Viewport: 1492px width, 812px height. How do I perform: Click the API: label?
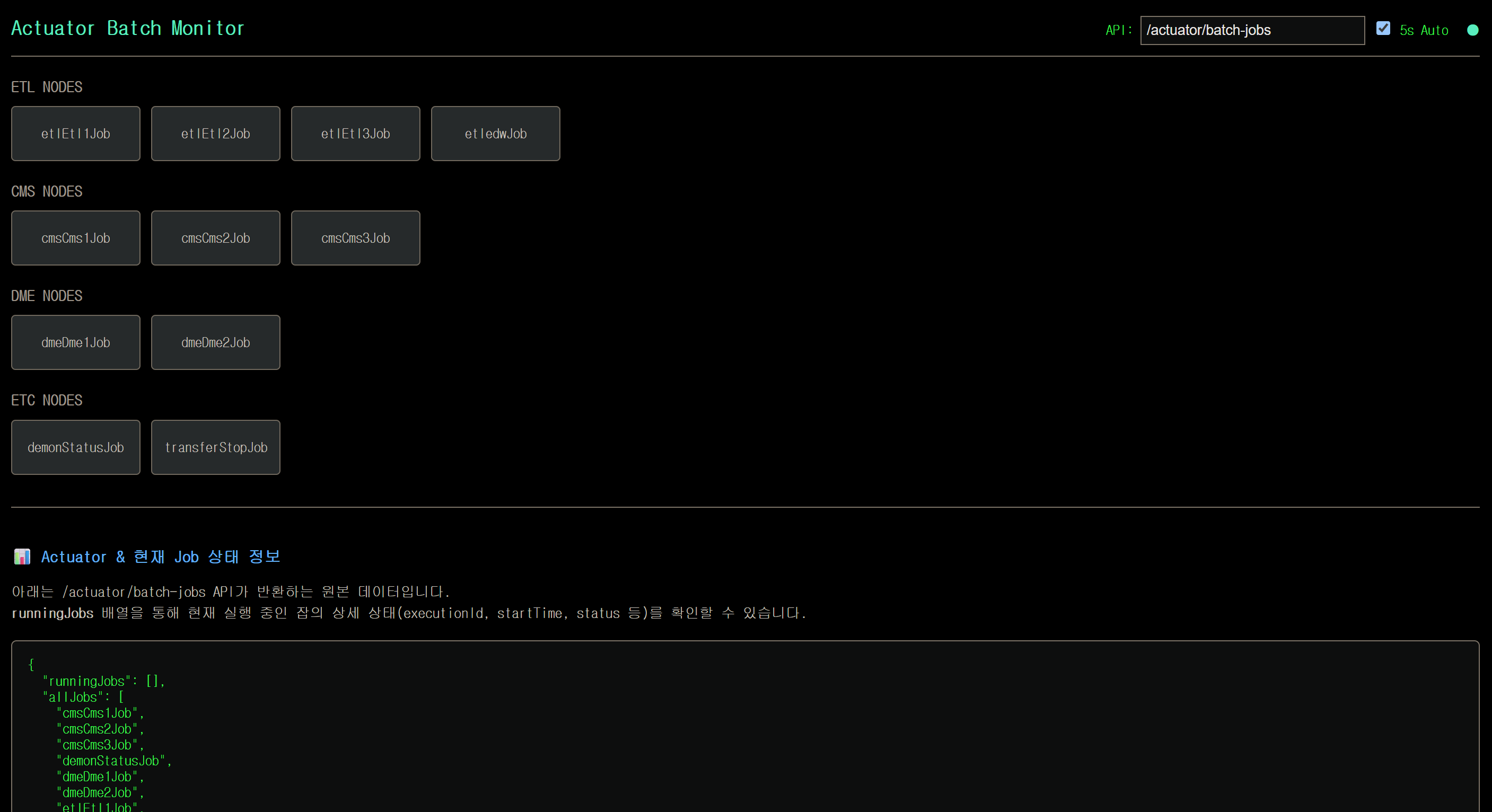click(x=1118, y=30)
